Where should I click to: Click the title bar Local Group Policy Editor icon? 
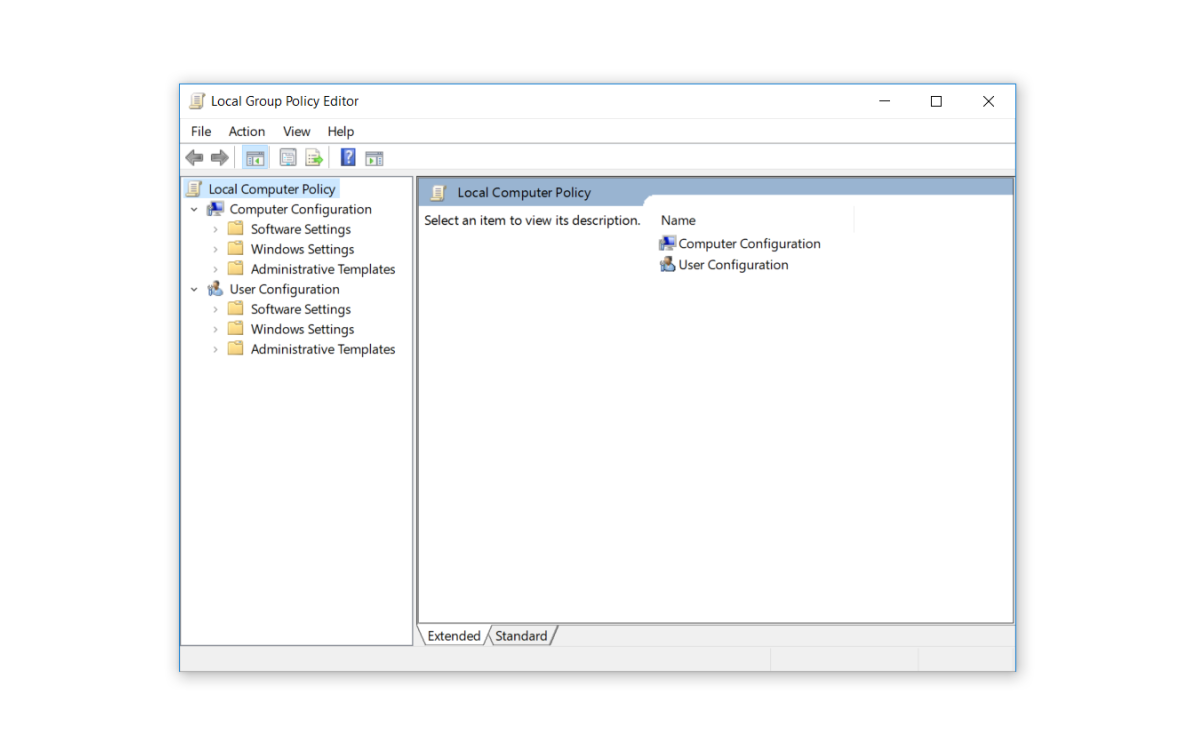click(x=197, y=101)
